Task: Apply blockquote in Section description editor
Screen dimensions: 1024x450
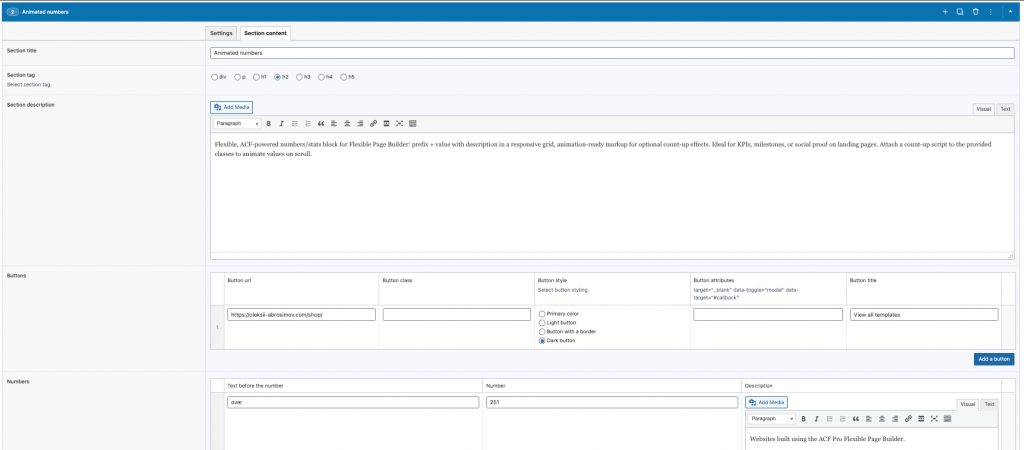Action: 321,123
